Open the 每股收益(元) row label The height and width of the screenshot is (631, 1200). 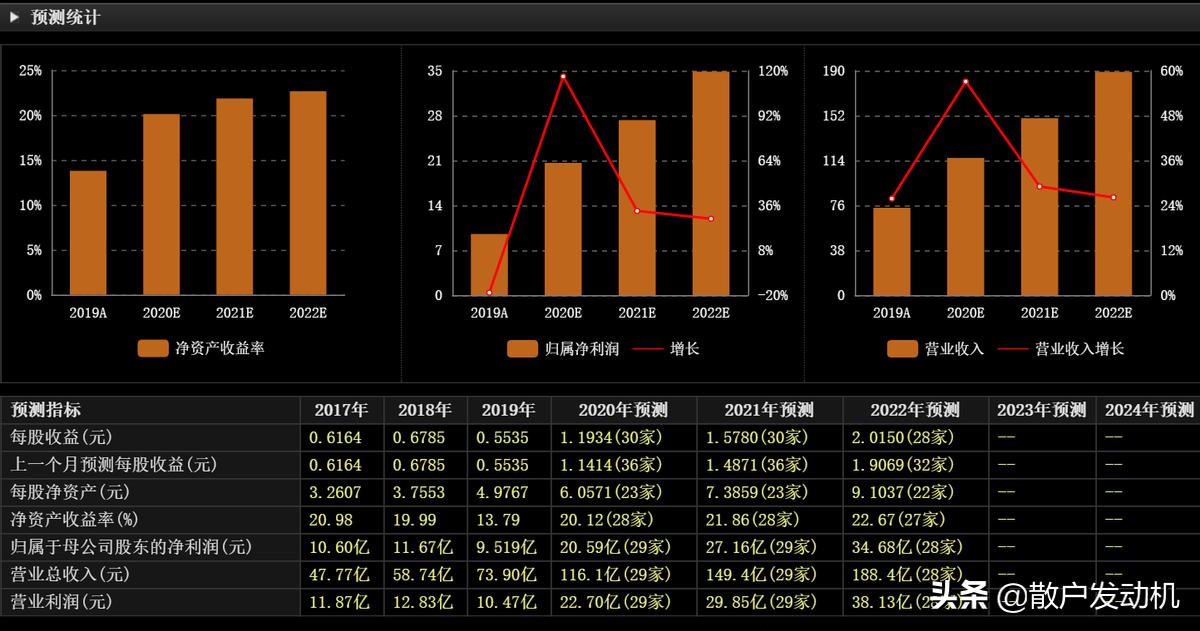61,437
